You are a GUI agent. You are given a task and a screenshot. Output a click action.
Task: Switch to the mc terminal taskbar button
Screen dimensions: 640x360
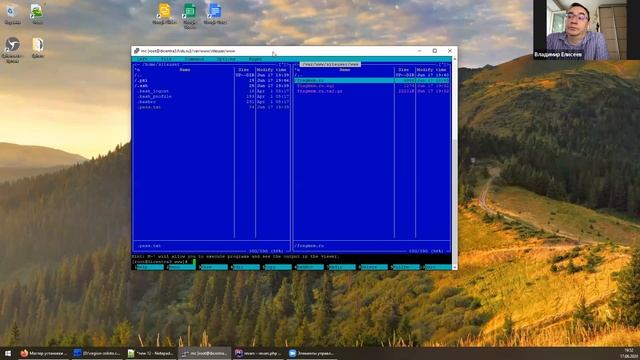[x=204, y=353]
